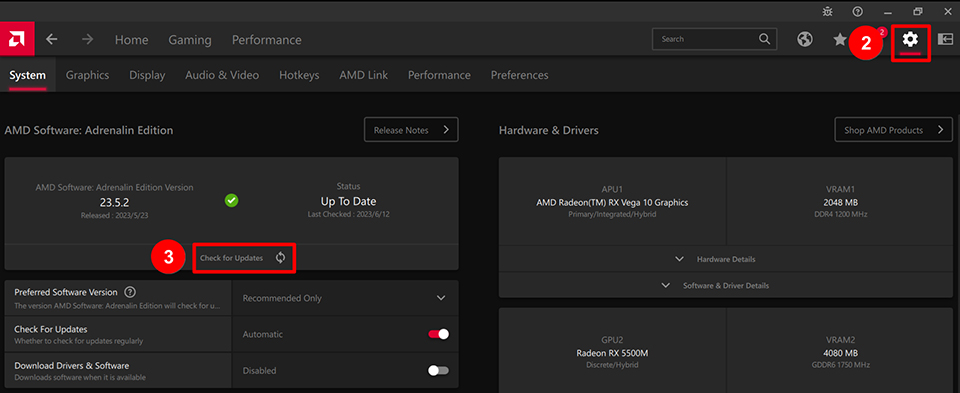Image resolution: width=960 pixels, height=393 pixels.
Task: Click the green Up To Date checkmark
Action: click(x=231, y=200)
